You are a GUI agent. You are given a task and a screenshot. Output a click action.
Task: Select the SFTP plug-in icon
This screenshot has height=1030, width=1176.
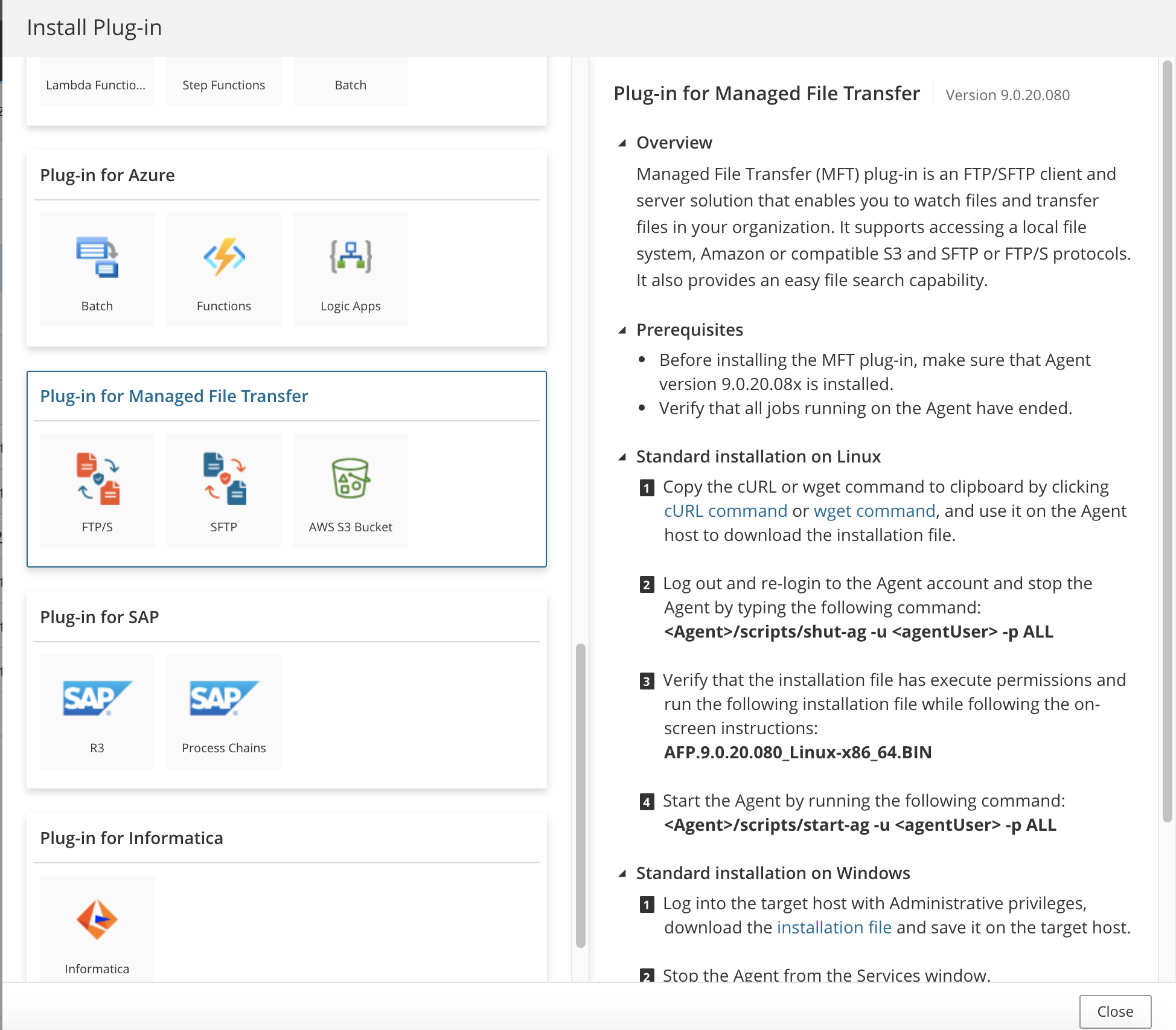point(223,489)
